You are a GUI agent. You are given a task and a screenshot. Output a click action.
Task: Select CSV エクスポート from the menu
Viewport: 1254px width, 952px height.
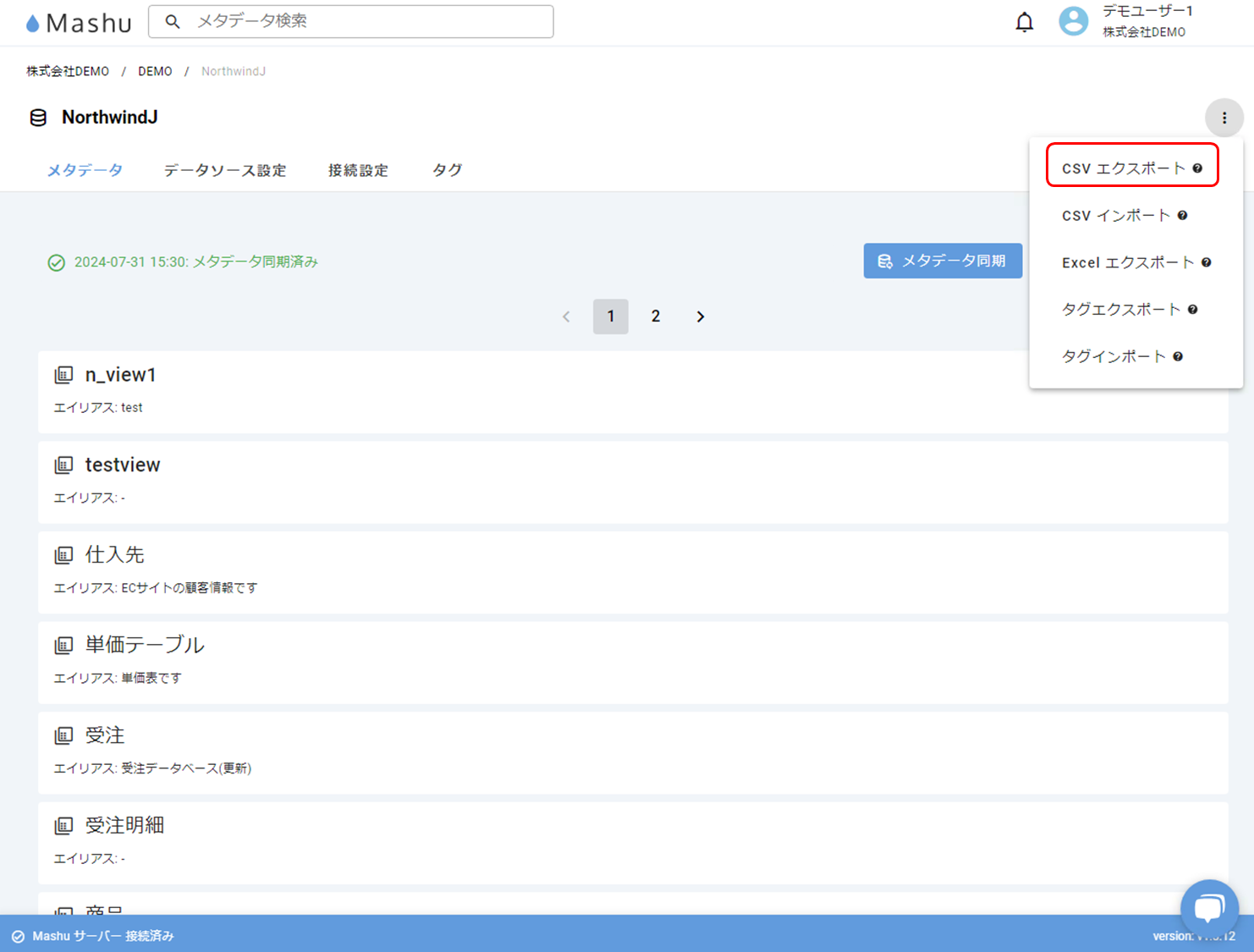pyautogui.click(x=1123, y=168)
